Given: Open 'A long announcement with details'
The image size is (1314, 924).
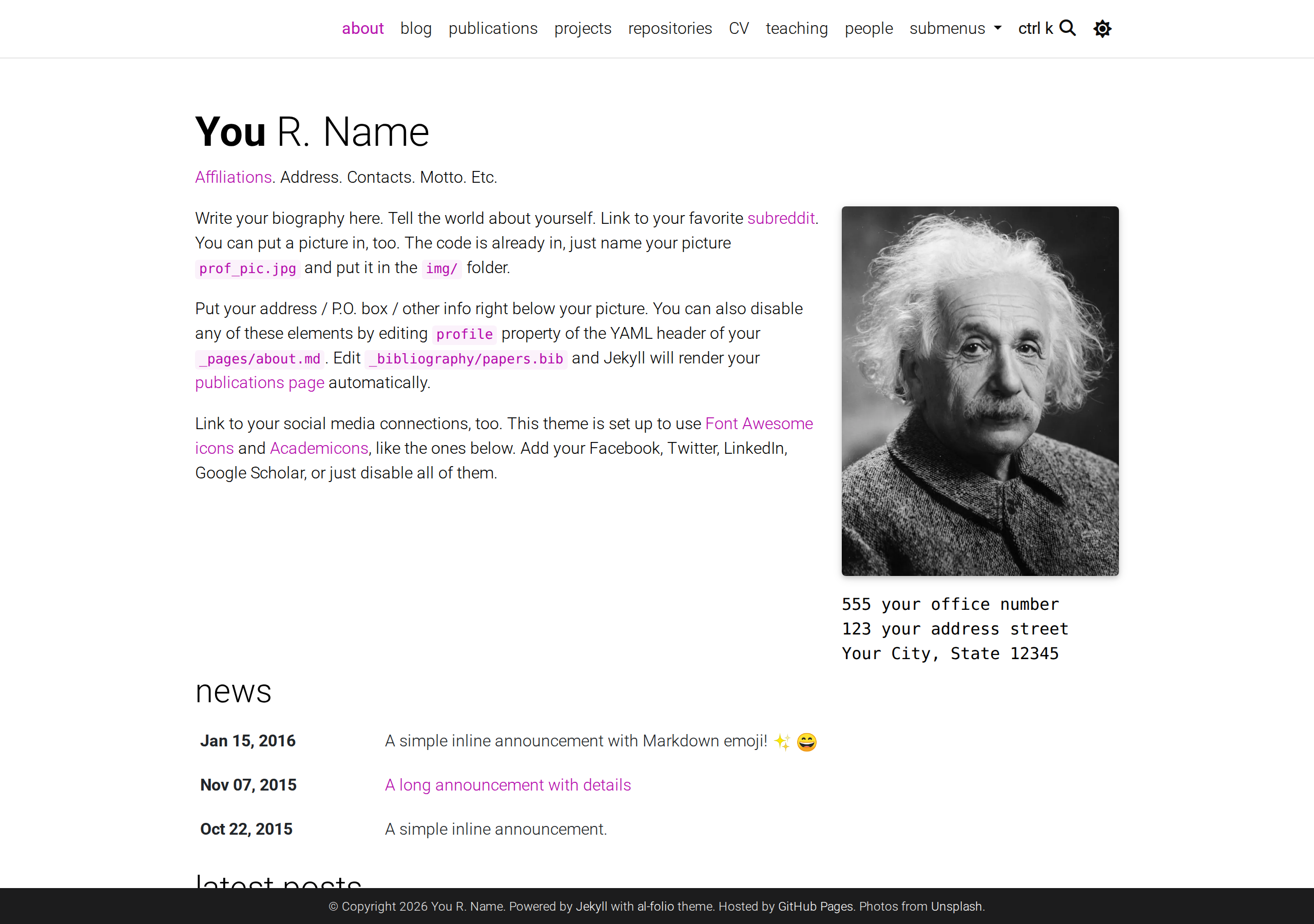Looking at the screenshot, I should click(508, 785).
